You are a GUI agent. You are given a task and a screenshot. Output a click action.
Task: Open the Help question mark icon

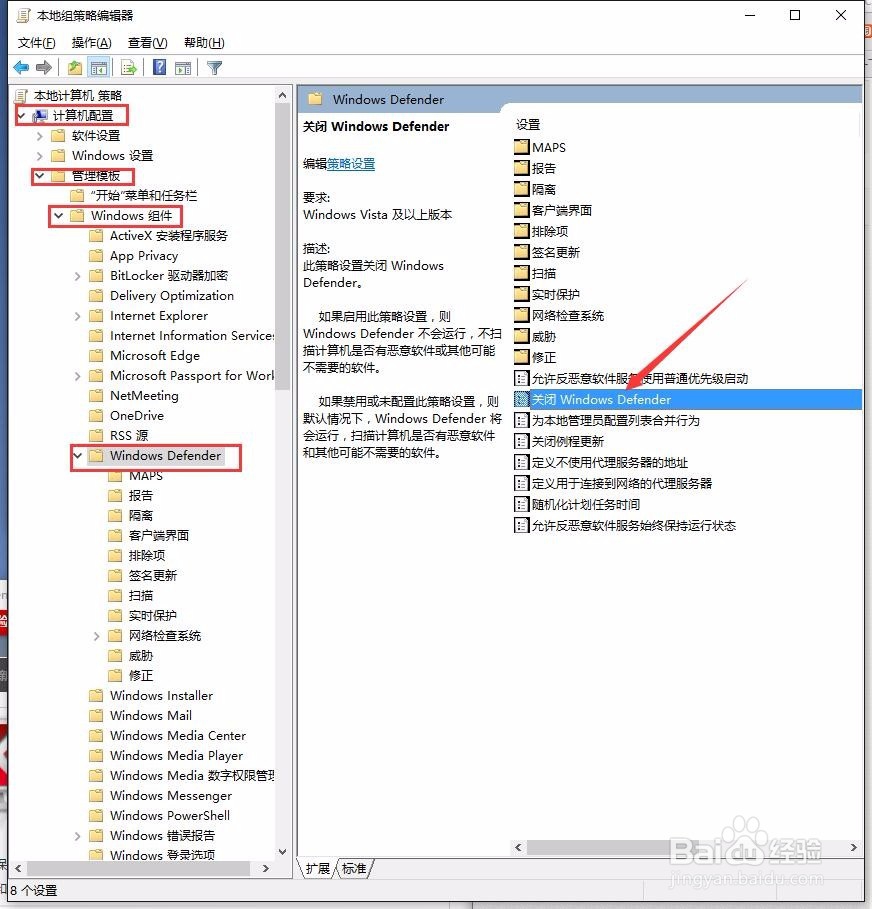[x=159, y=68]
